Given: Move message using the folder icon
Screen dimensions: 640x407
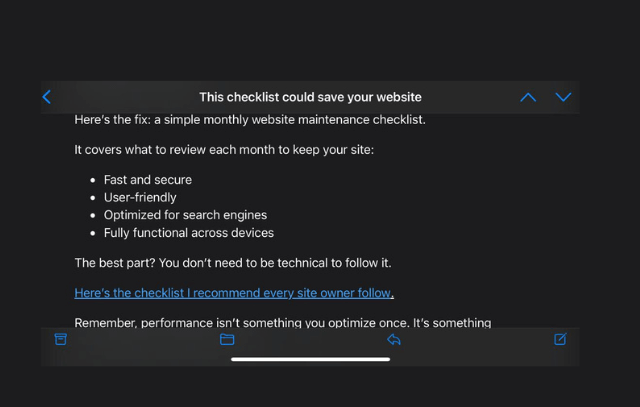Looking at the screenshot, I should [x=227, y=340].
